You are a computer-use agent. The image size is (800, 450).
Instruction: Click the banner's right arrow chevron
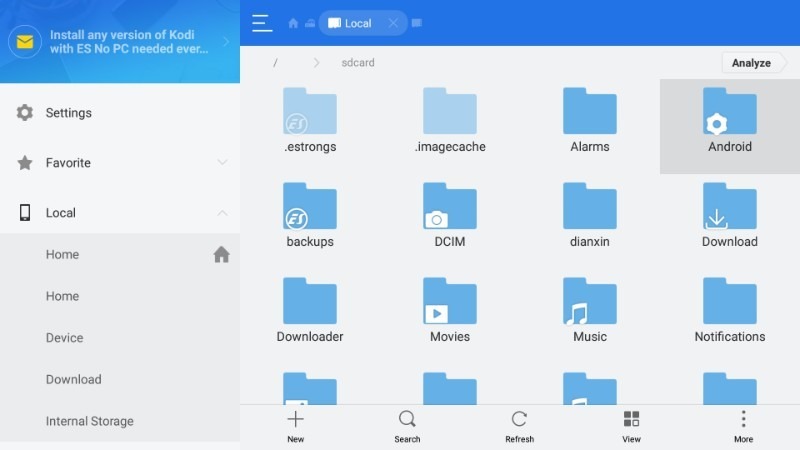pyautogui.click(x=226, y=42)
